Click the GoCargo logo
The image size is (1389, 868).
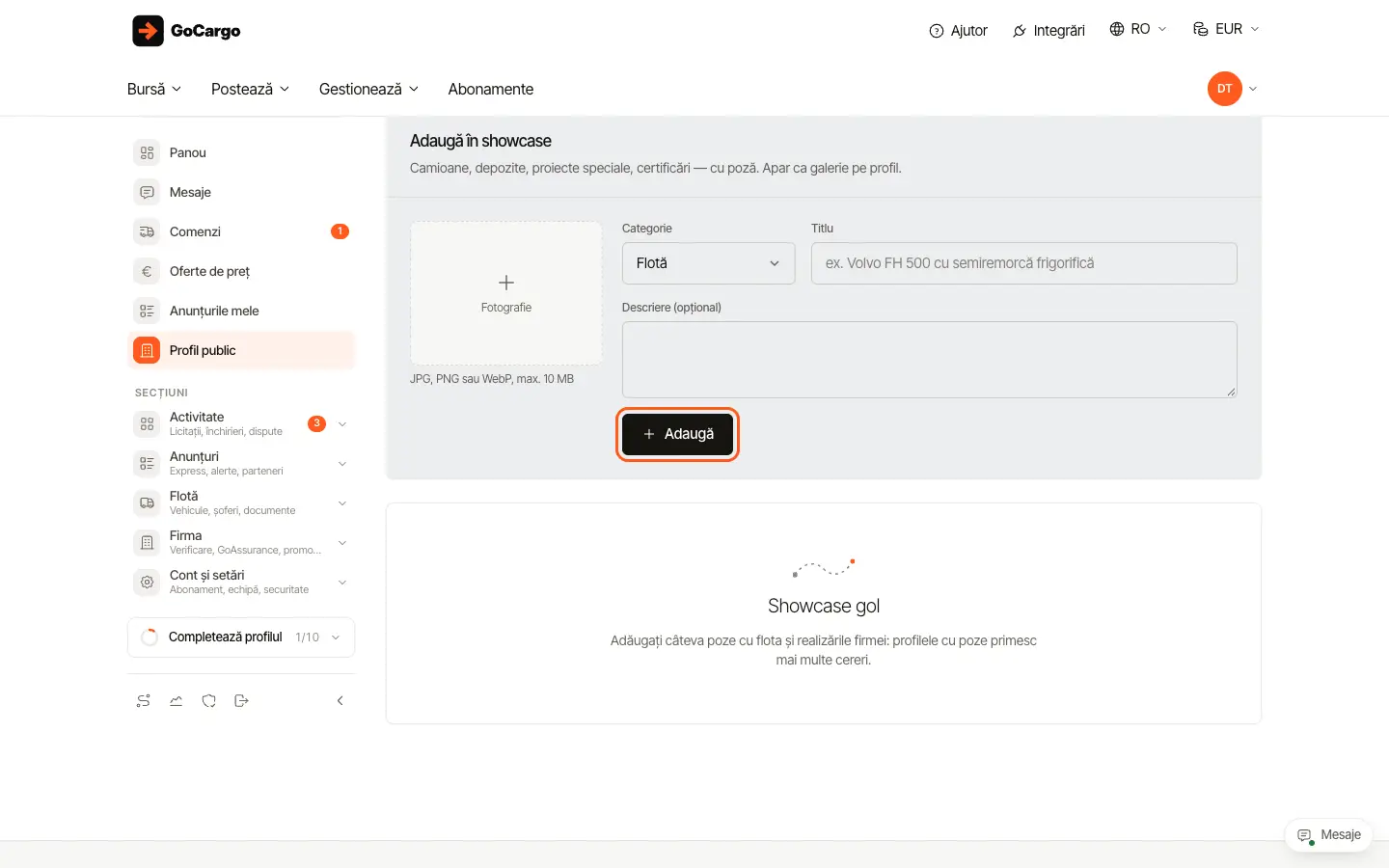pyautogui.click(x=186, y=31)
